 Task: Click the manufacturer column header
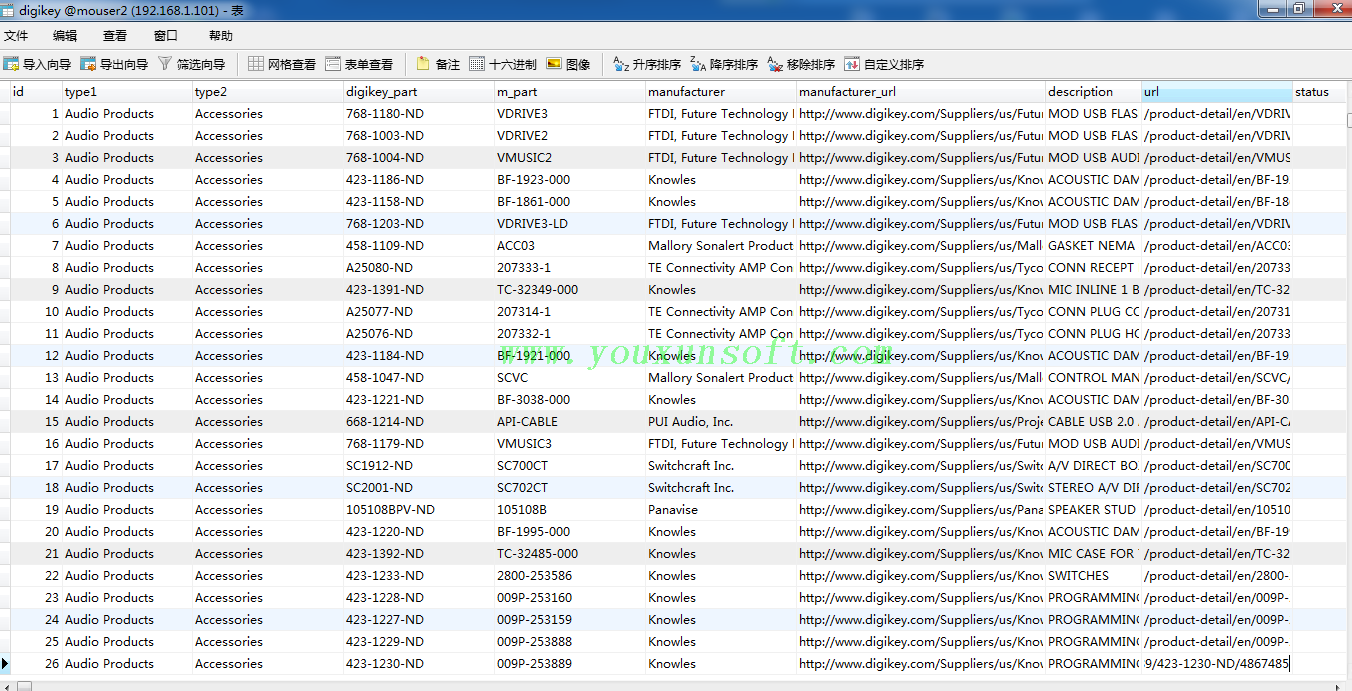point(721,91)
